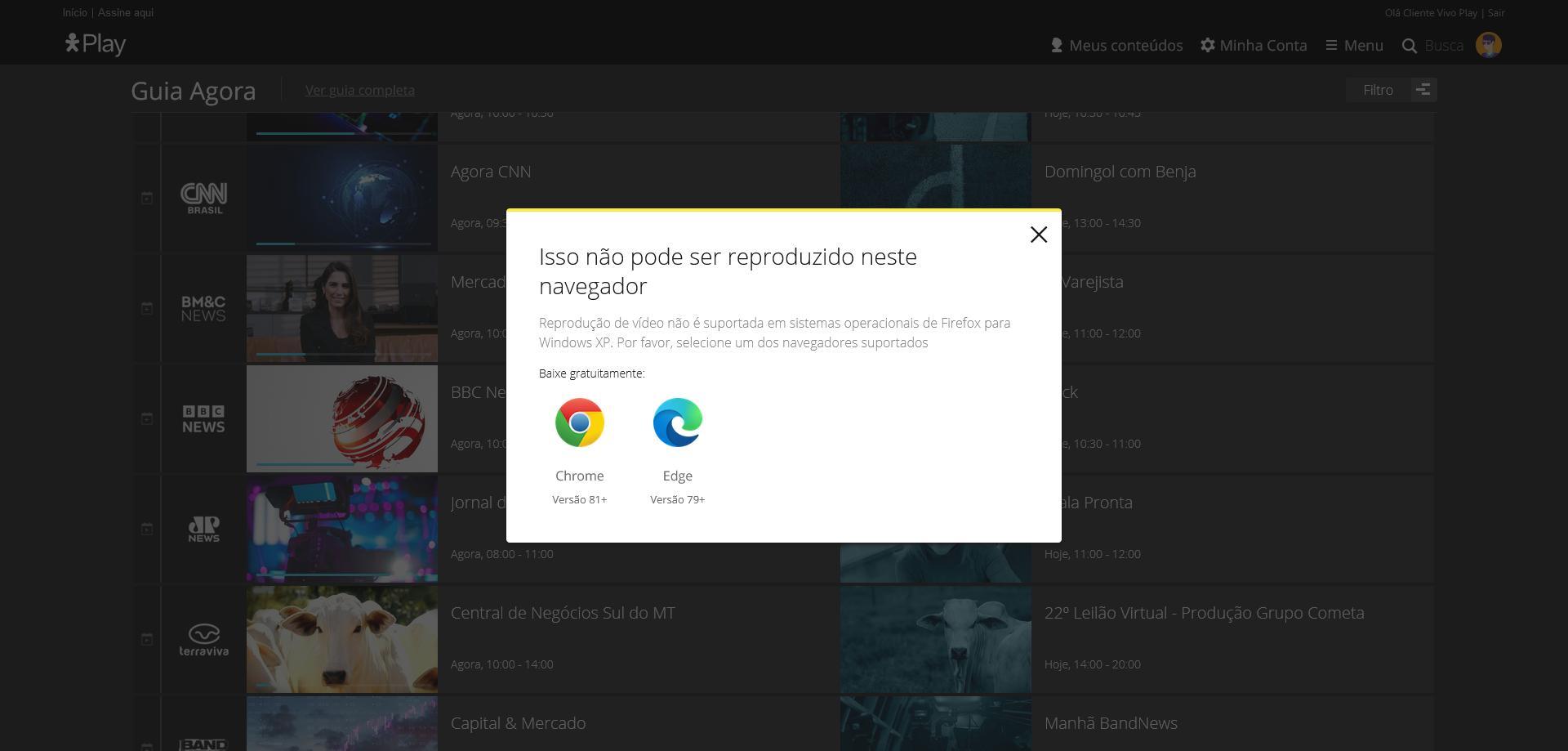Click calendar icon on Terraviva row
This screenshot has height=751, width=1568.
(147, 639)
